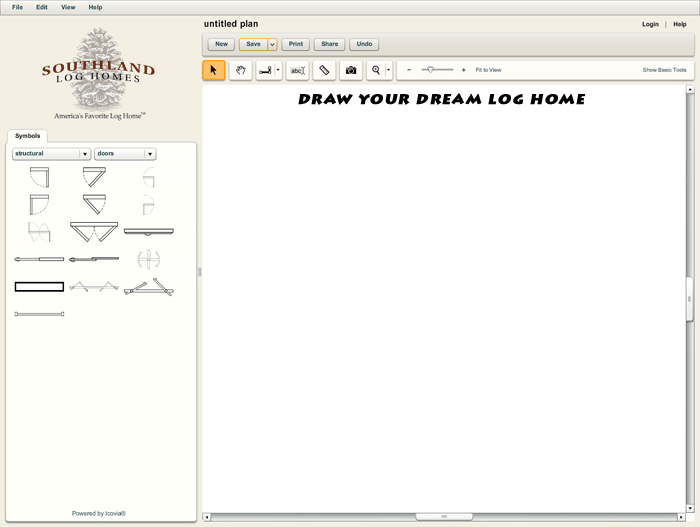This screenshot has height=527, width=700.
Task: Click the minus zoom out button
Action: pos(408,70)
